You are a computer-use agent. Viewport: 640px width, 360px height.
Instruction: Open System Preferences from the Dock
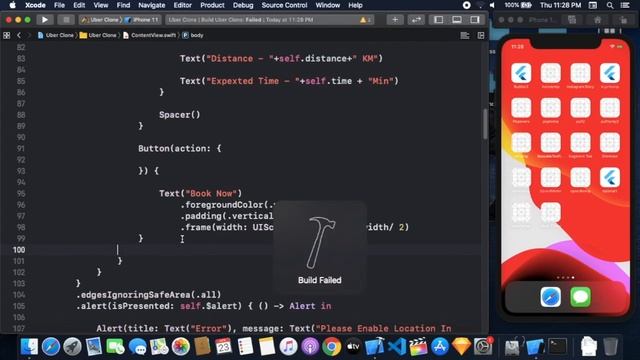point(483,347)
